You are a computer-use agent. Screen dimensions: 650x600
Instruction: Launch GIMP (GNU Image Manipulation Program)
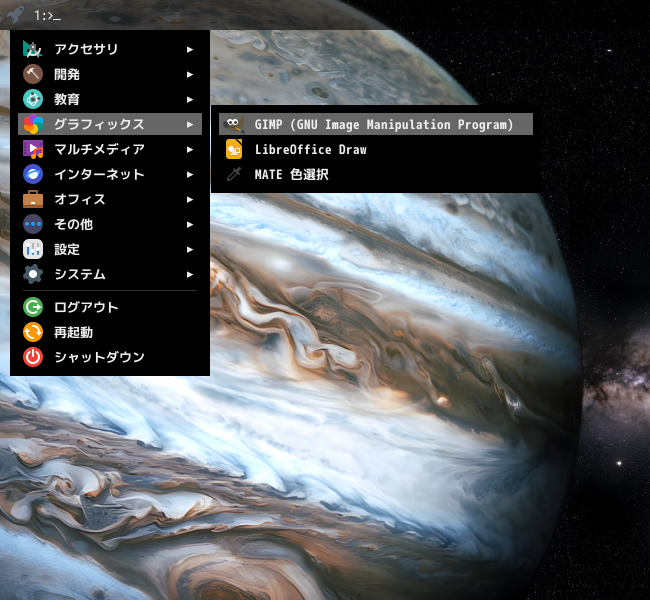click(376, 124)
